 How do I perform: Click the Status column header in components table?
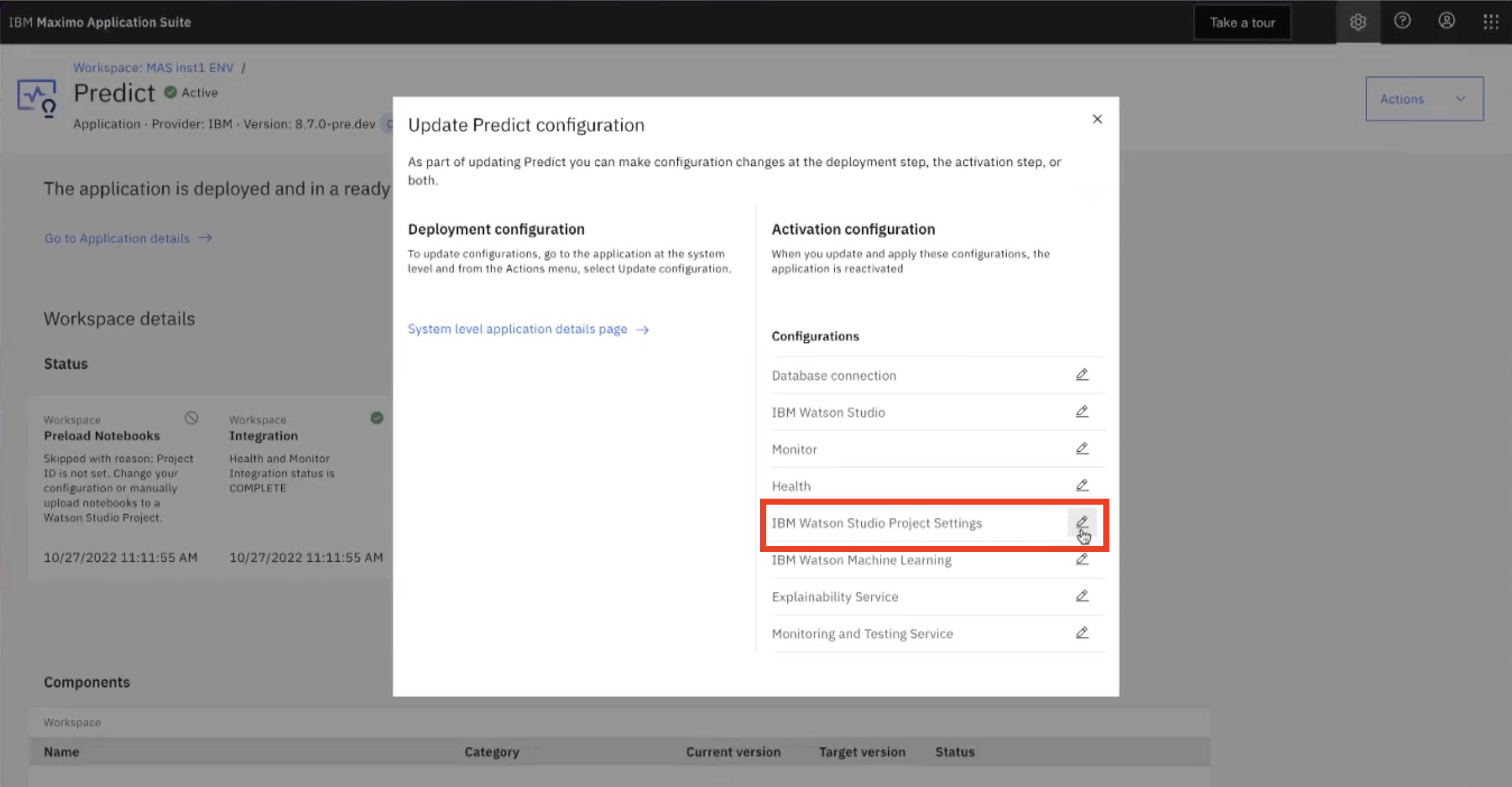tap(954, 752)
